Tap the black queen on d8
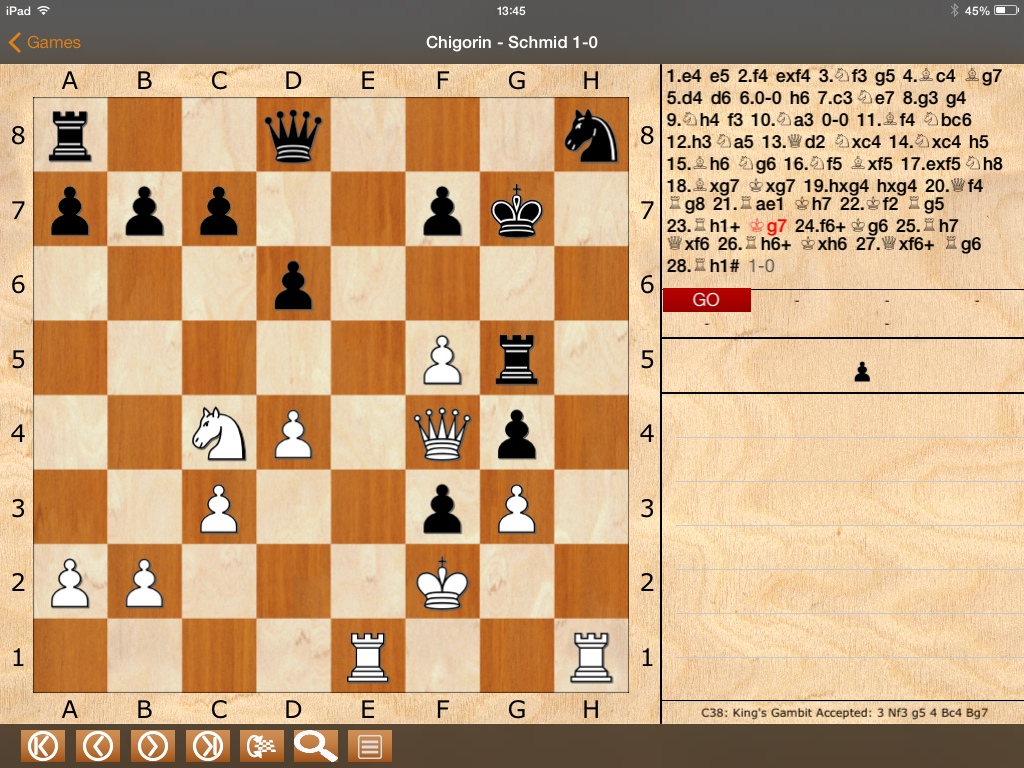 pyautogui.click(x=293, y=135)
